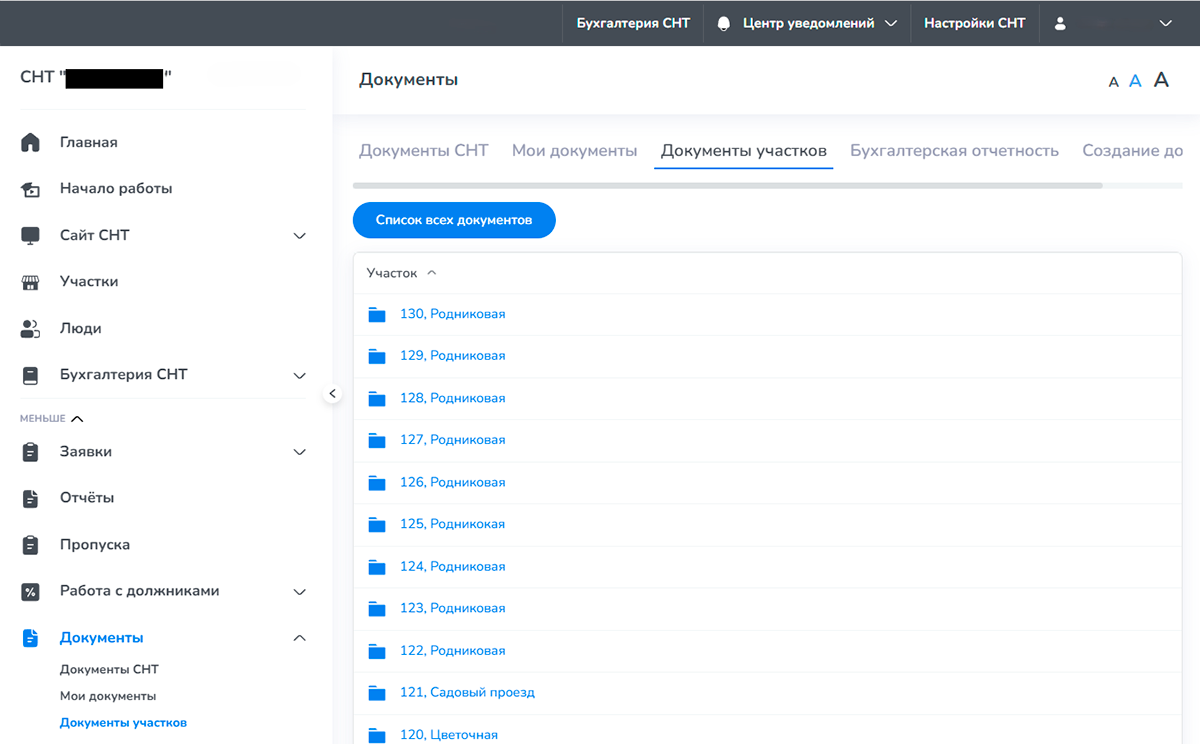Click the Участки storefront icon
The height and width of the screenshot is (744, 1200).
click(x=30, y=282)
